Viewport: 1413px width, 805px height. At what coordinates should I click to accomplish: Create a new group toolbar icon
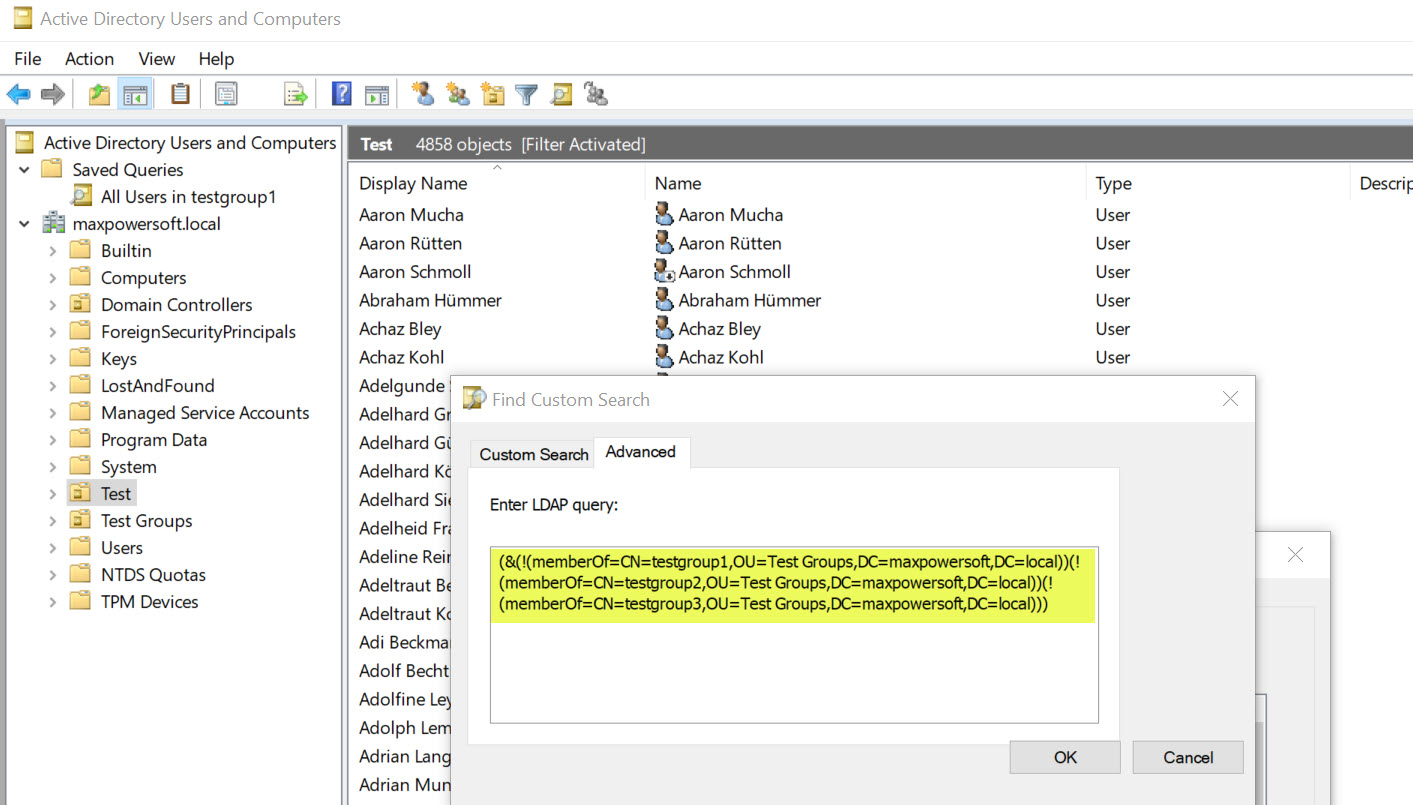tap(458, 94)
